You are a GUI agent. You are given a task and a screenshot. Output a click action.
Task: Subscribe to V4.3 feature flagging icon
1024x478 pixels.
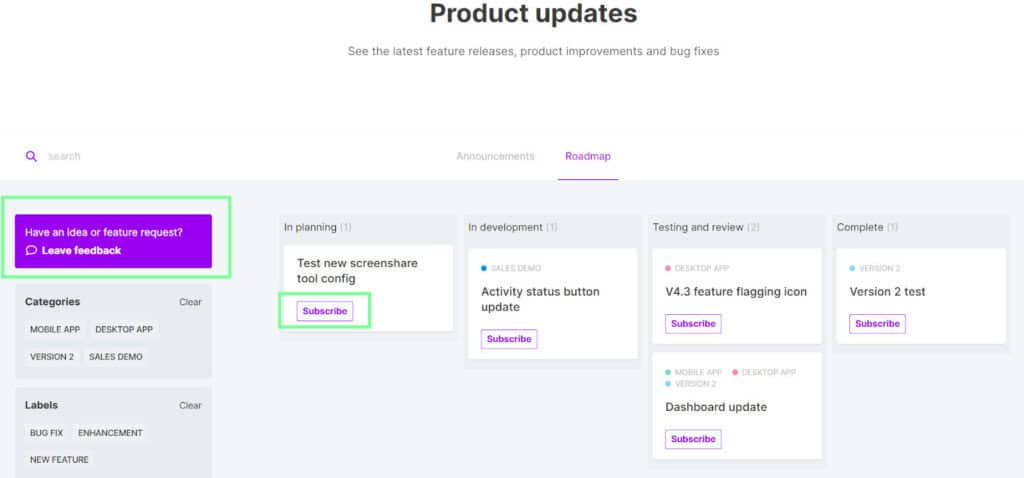(693, 324)
